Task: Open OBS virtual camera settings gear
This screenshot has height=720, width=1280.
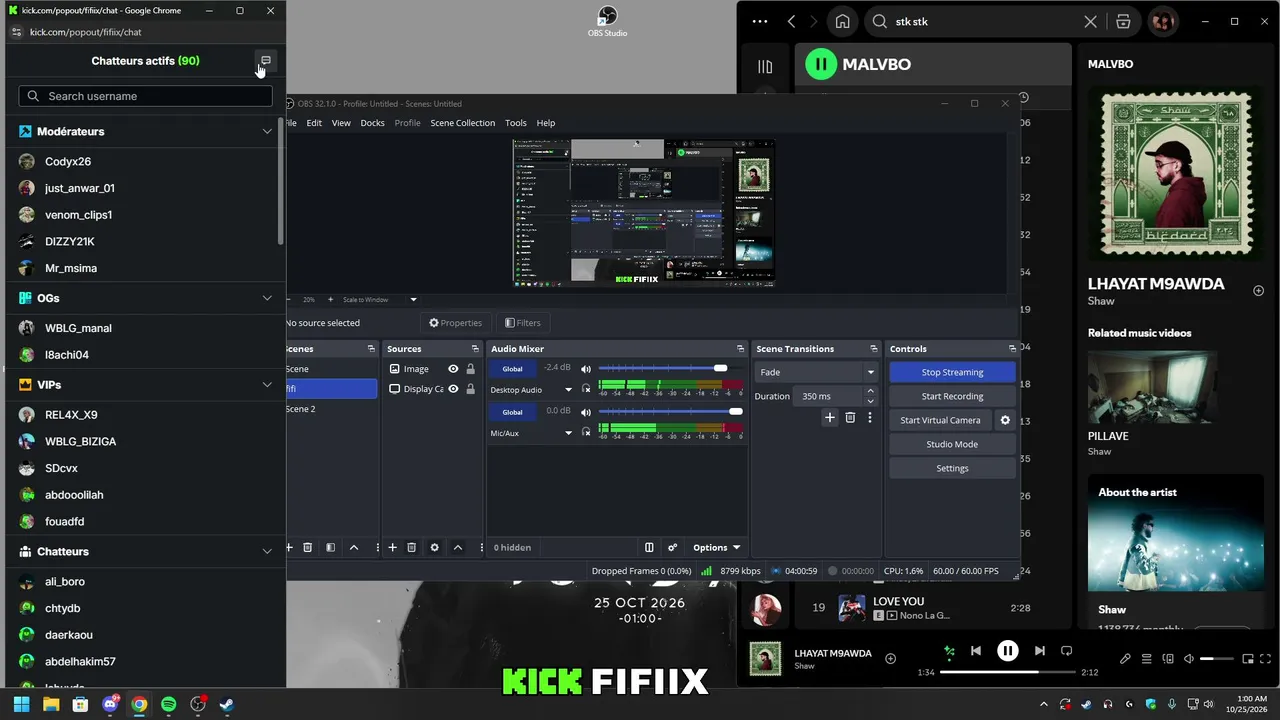Action: [x=1005, y=420]
